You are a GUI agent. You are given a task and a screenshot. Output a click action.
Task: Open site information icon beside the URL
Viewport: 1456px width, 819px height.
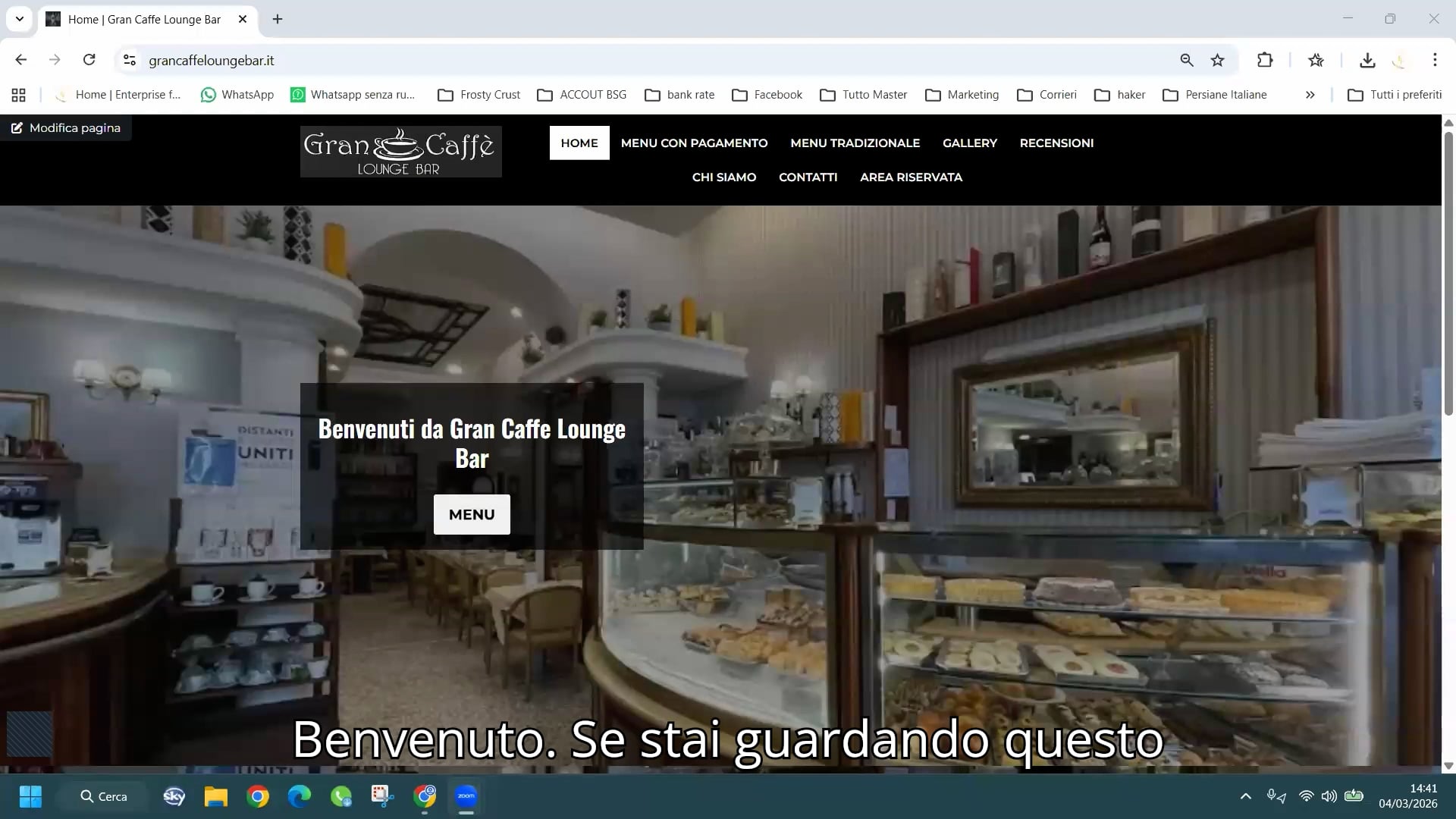(x=130, y=60)
